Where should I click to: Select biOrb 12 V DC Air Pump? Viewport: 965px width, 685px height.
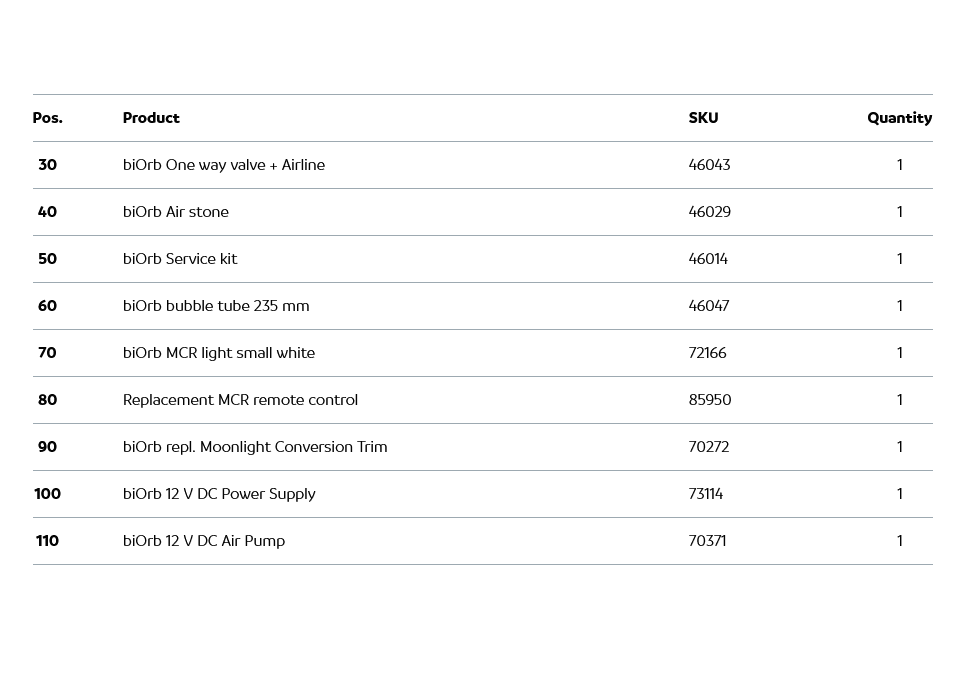(204, 541)
